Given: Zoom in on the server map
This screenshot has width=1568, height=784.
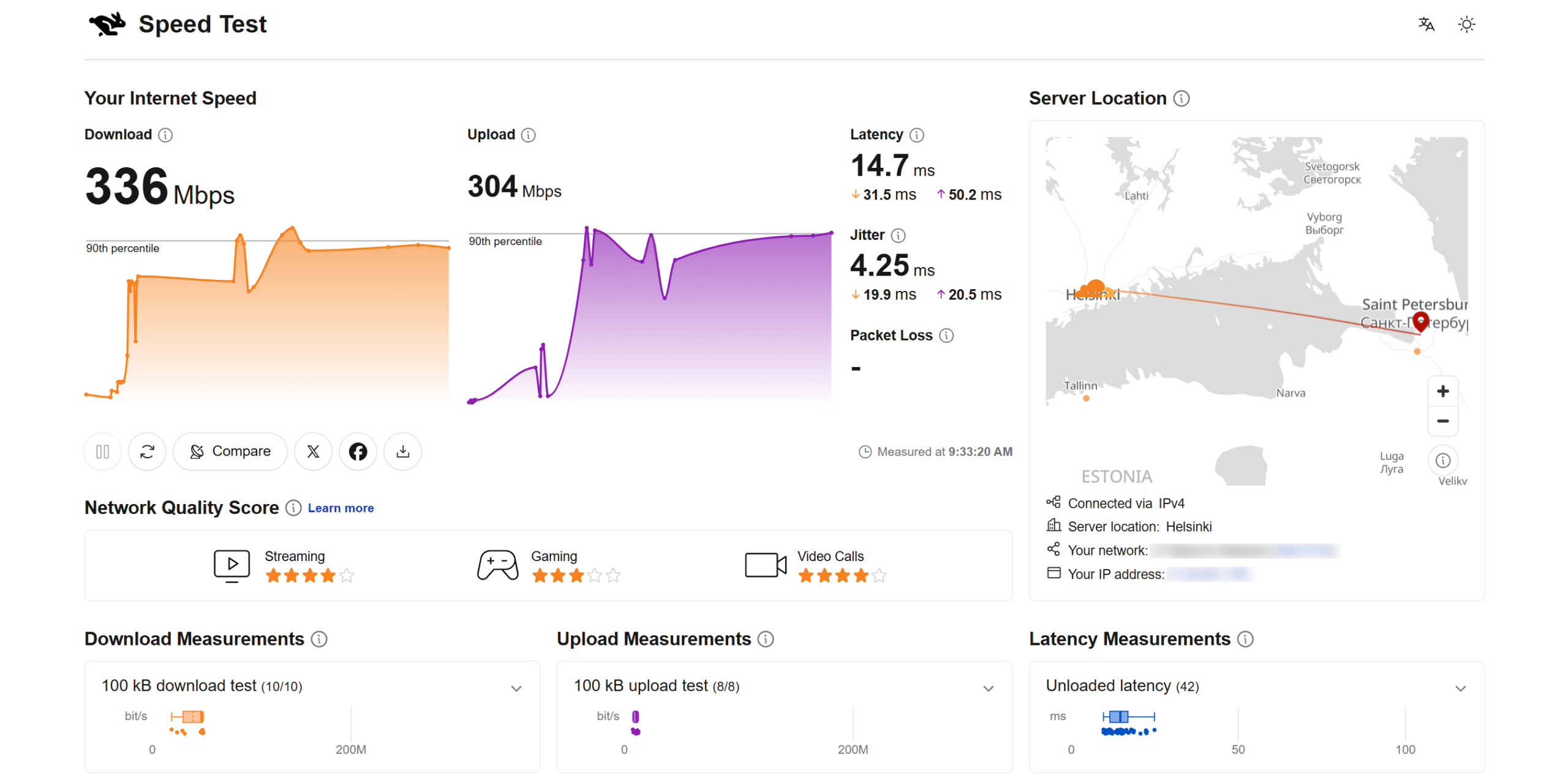Looking at the screenshot, I should (1442, 391).
